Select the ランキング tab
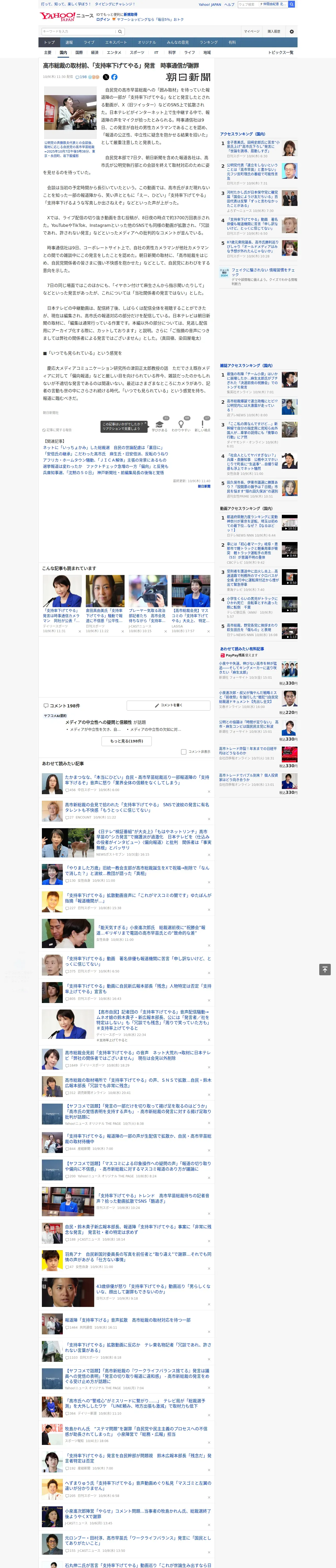 coord(209,43)
